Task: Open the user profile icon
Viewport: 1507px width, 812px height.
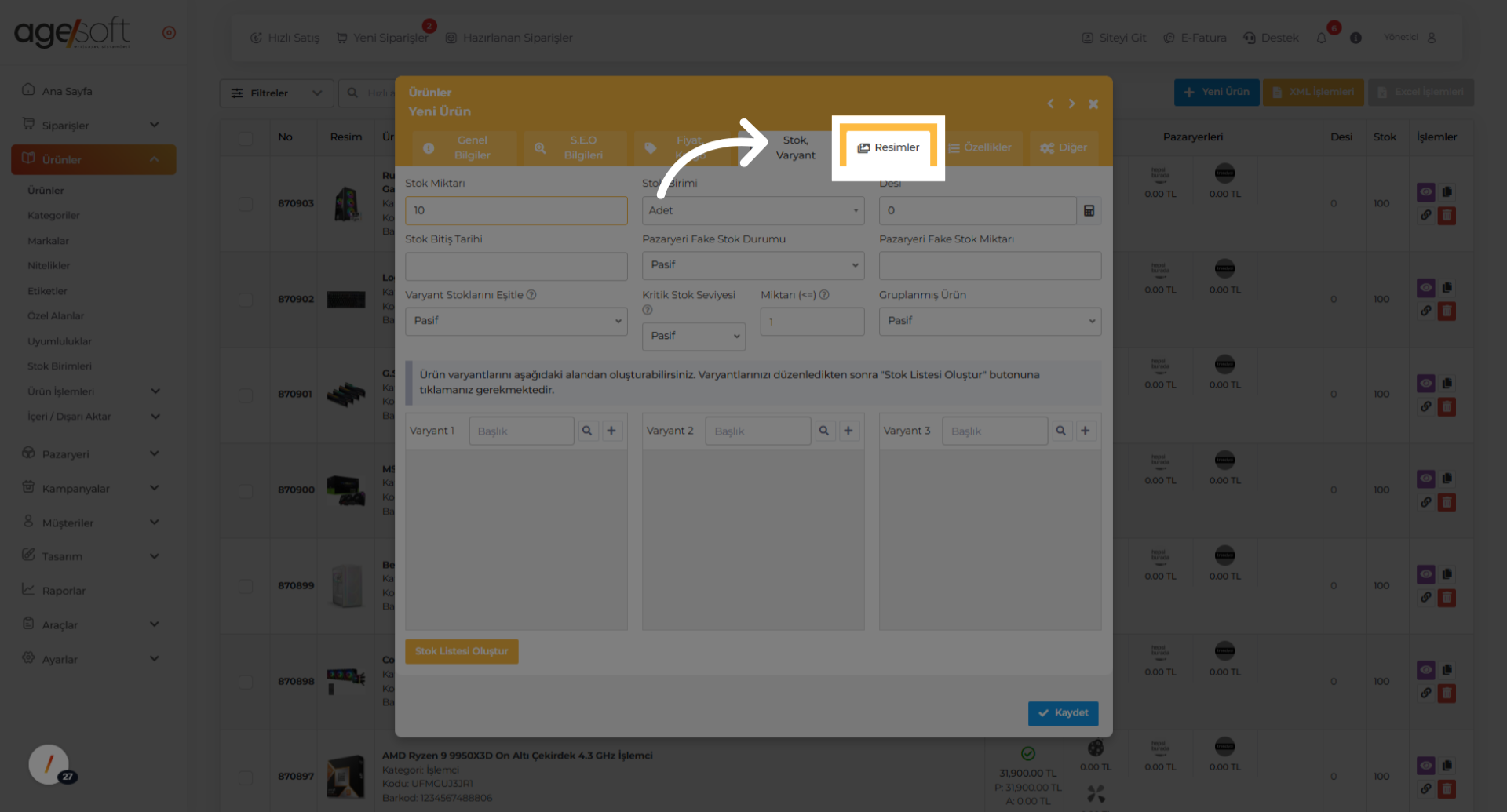Action: 1432,38
